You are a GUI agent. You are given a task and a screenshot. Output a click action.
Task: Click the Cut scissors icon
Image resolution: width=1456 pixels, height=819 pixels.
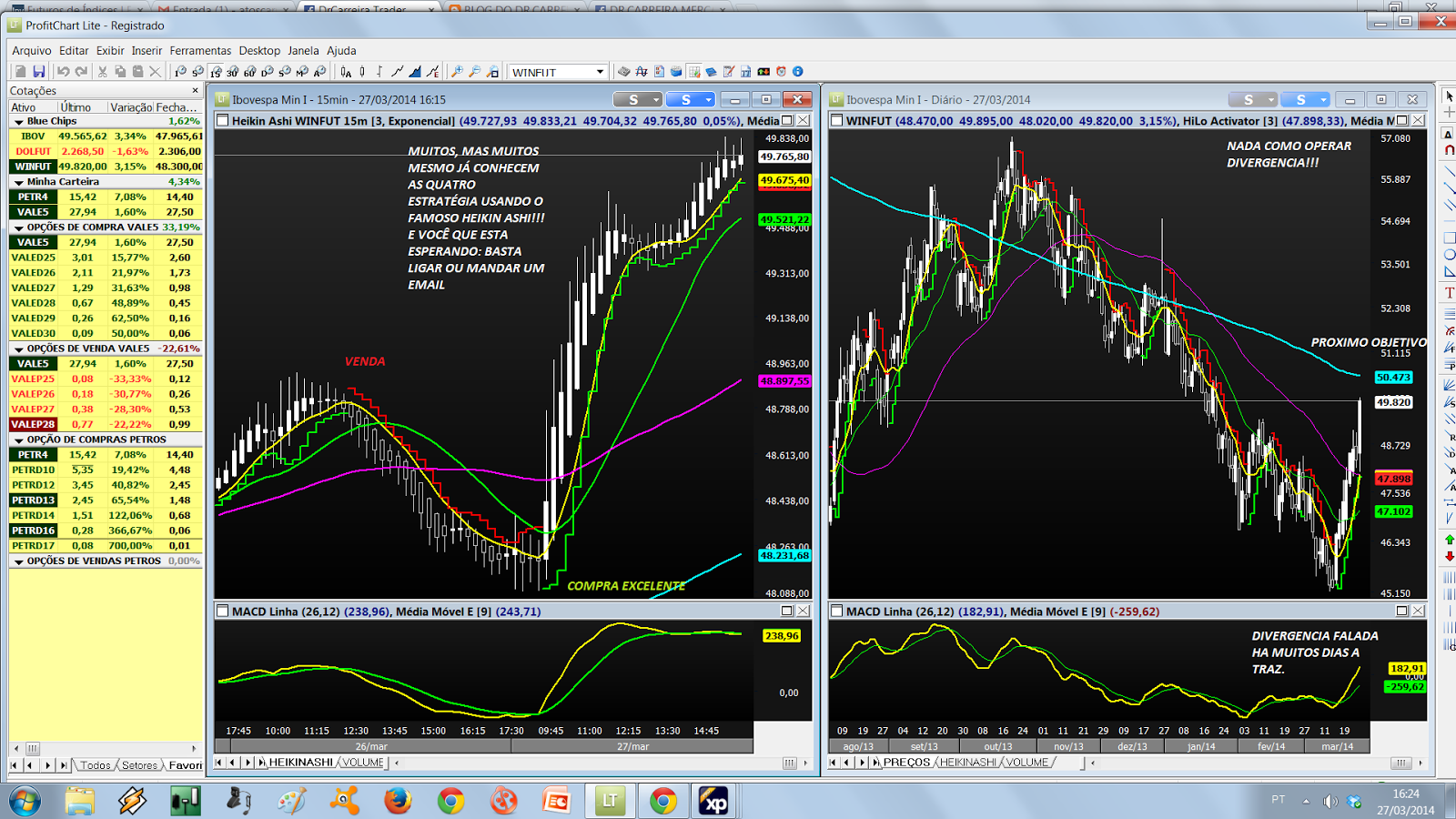(102, 71)
